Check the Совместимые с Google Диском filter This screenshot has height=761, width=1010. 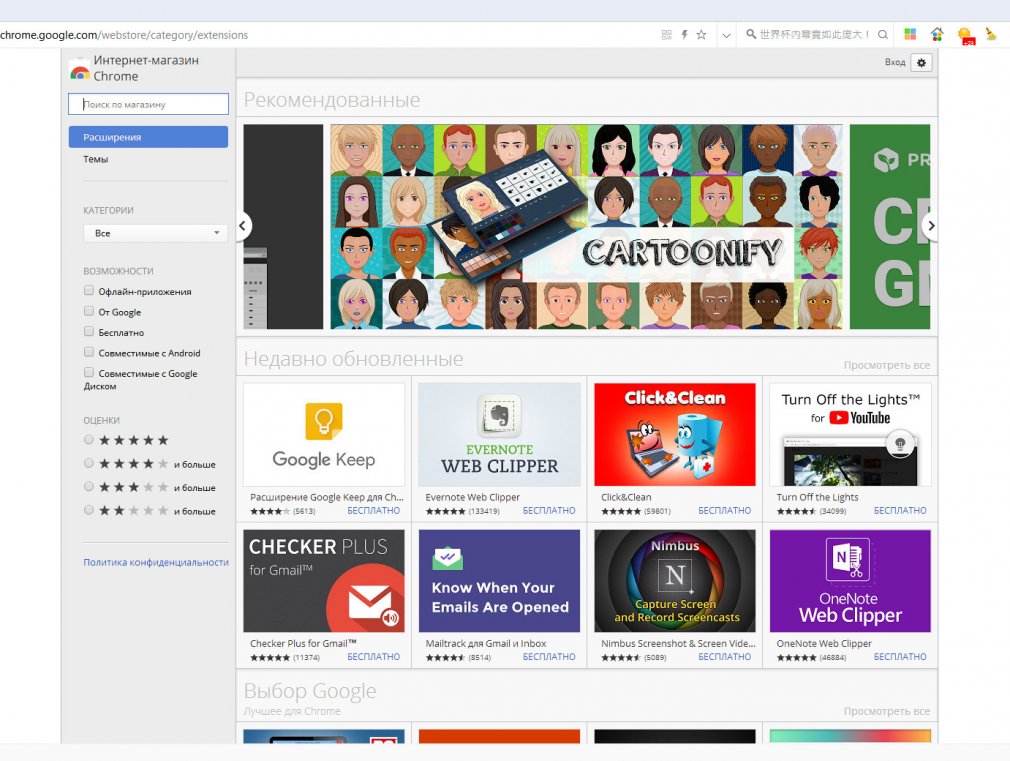(x=89, y=372)
